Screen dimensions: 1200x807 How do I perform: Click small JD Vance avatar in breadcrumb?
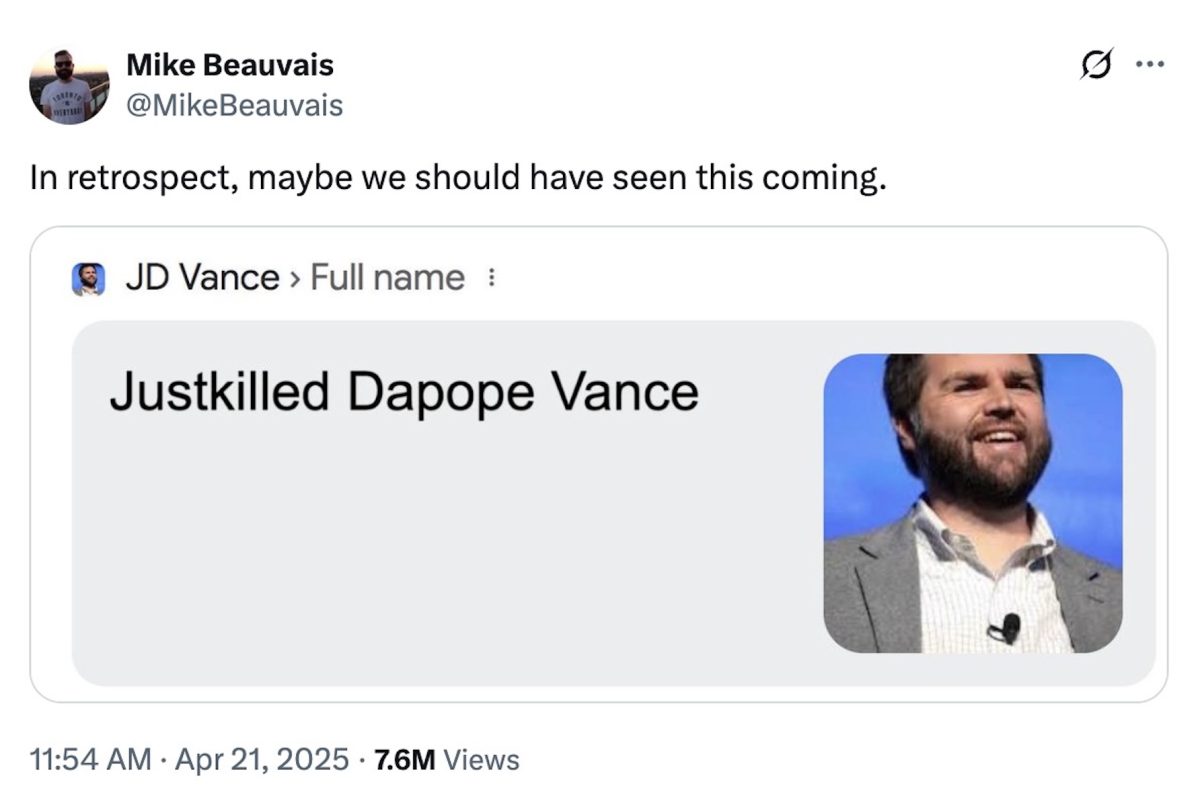point(89,279)
